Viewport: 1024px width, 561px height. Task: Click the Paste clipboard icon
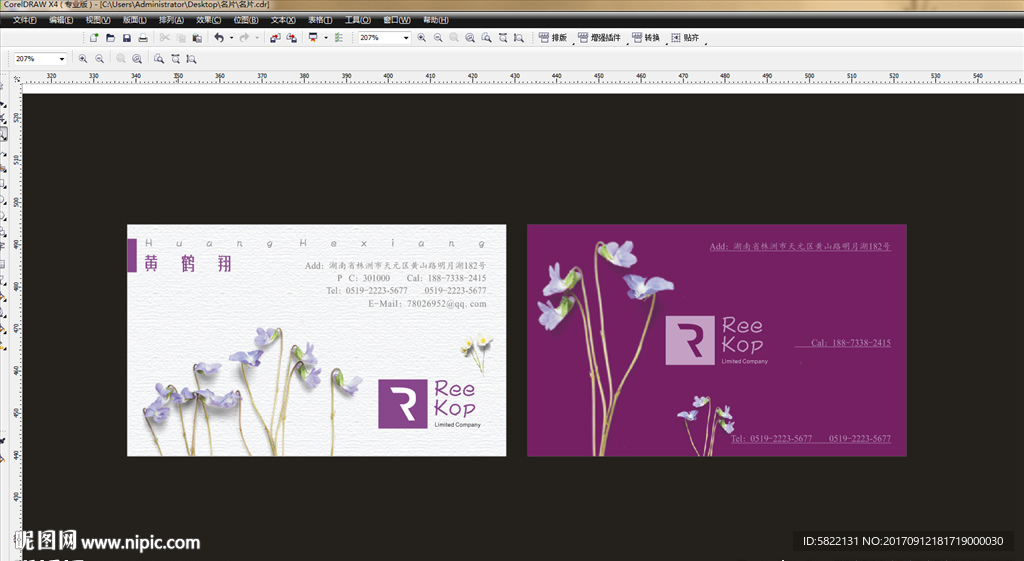(197, 38)
